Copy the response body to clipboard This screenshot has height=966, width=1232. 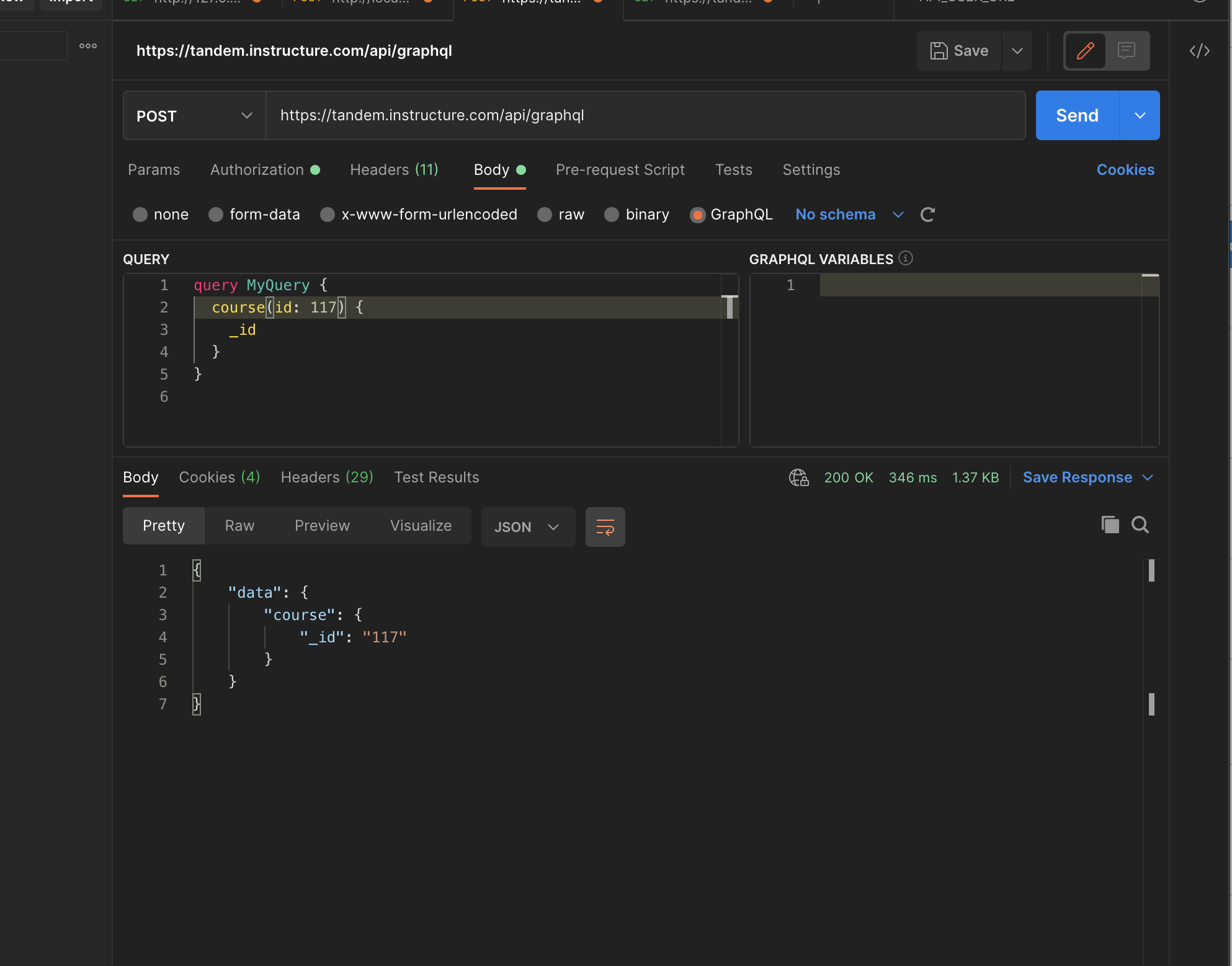[x=1110, y=525]
